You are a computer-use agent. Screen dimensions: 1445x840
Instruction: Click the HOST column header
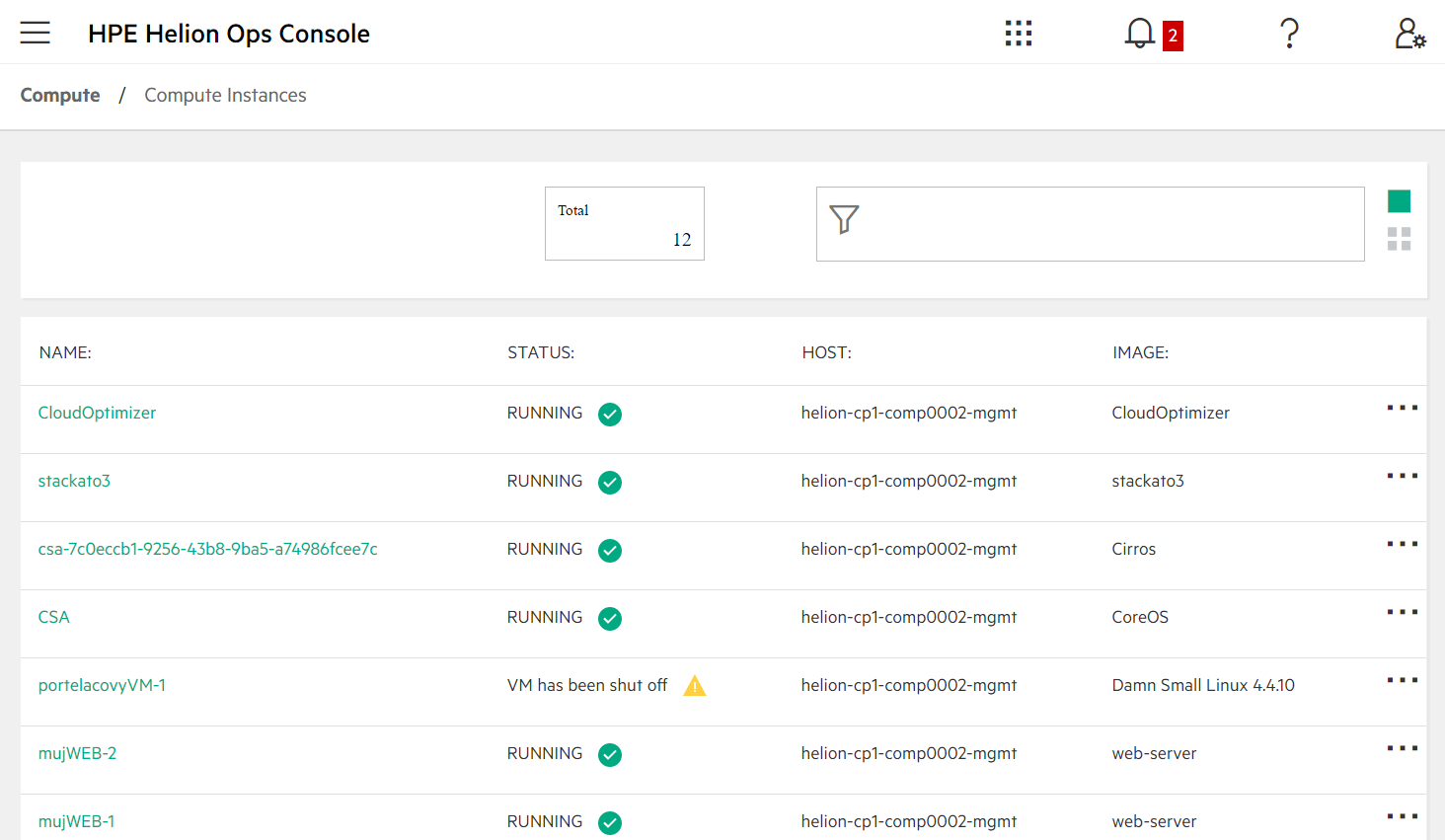pos(827,352)
